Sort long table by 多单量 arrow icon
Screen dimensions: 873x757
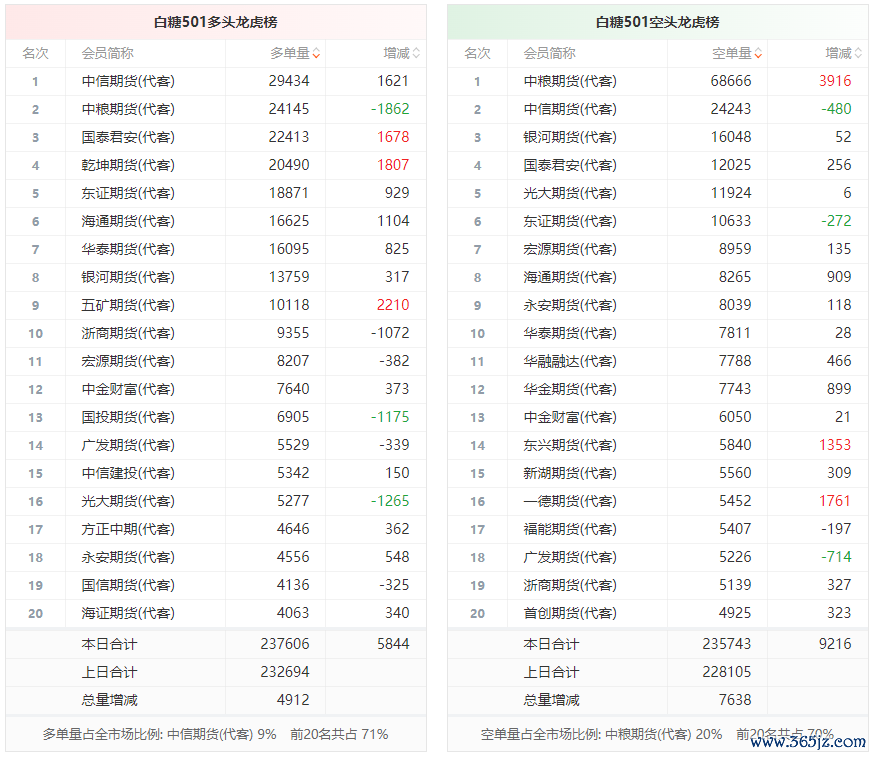316,54
